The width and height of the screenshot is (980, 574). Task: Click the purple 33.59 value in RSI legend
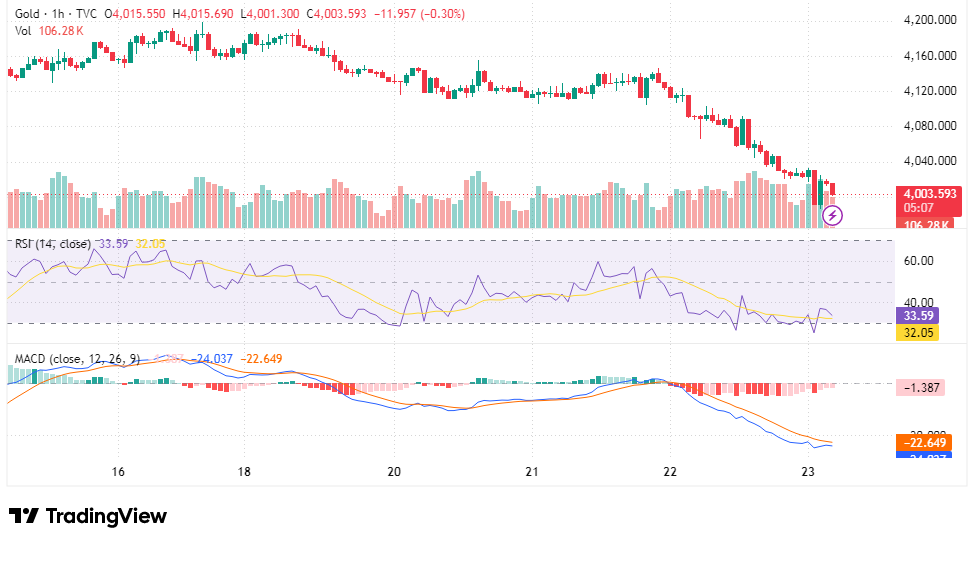point(113,244)
